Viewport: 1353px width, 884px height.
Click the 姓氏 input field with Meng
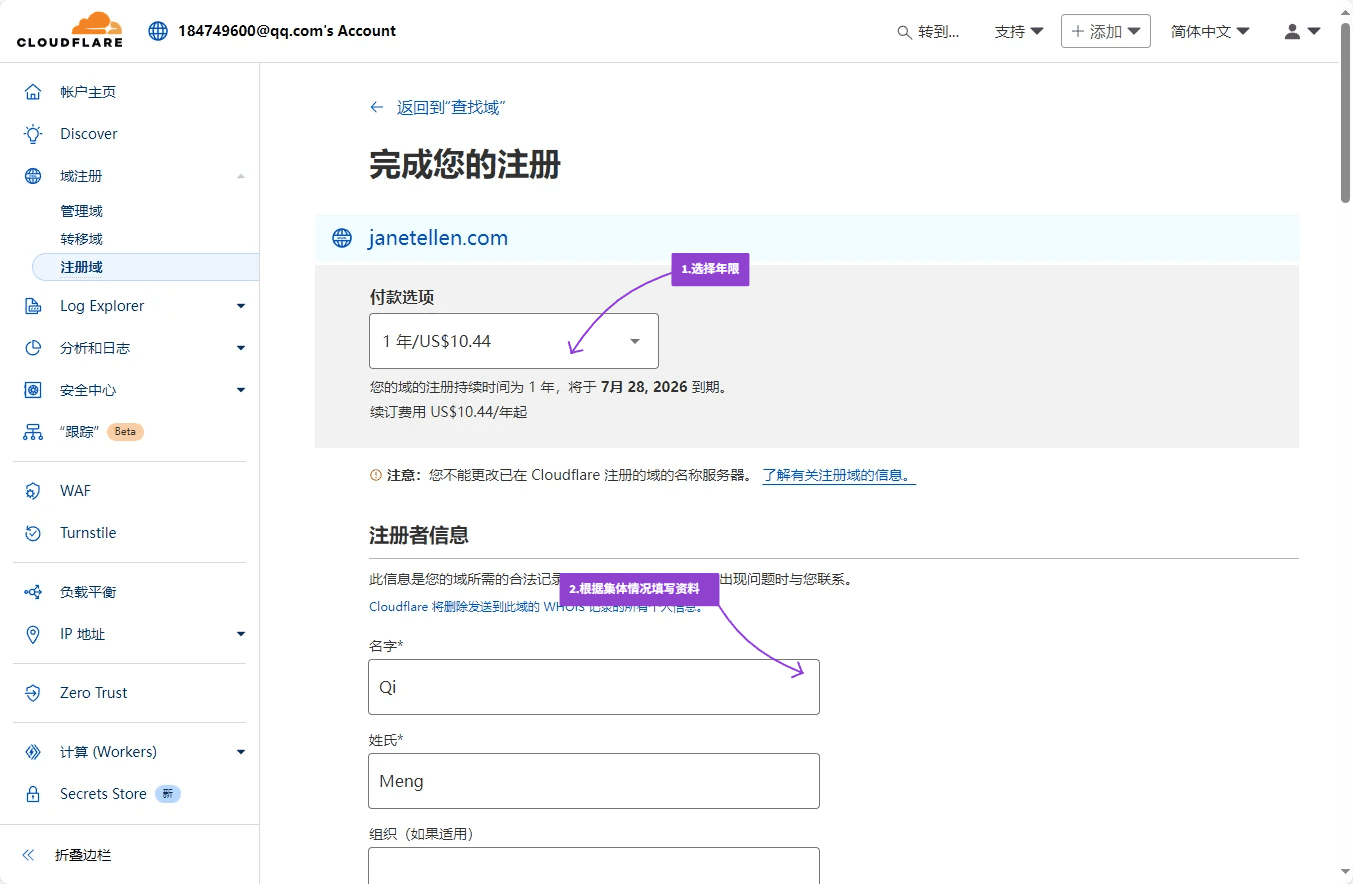pos(593,781)
